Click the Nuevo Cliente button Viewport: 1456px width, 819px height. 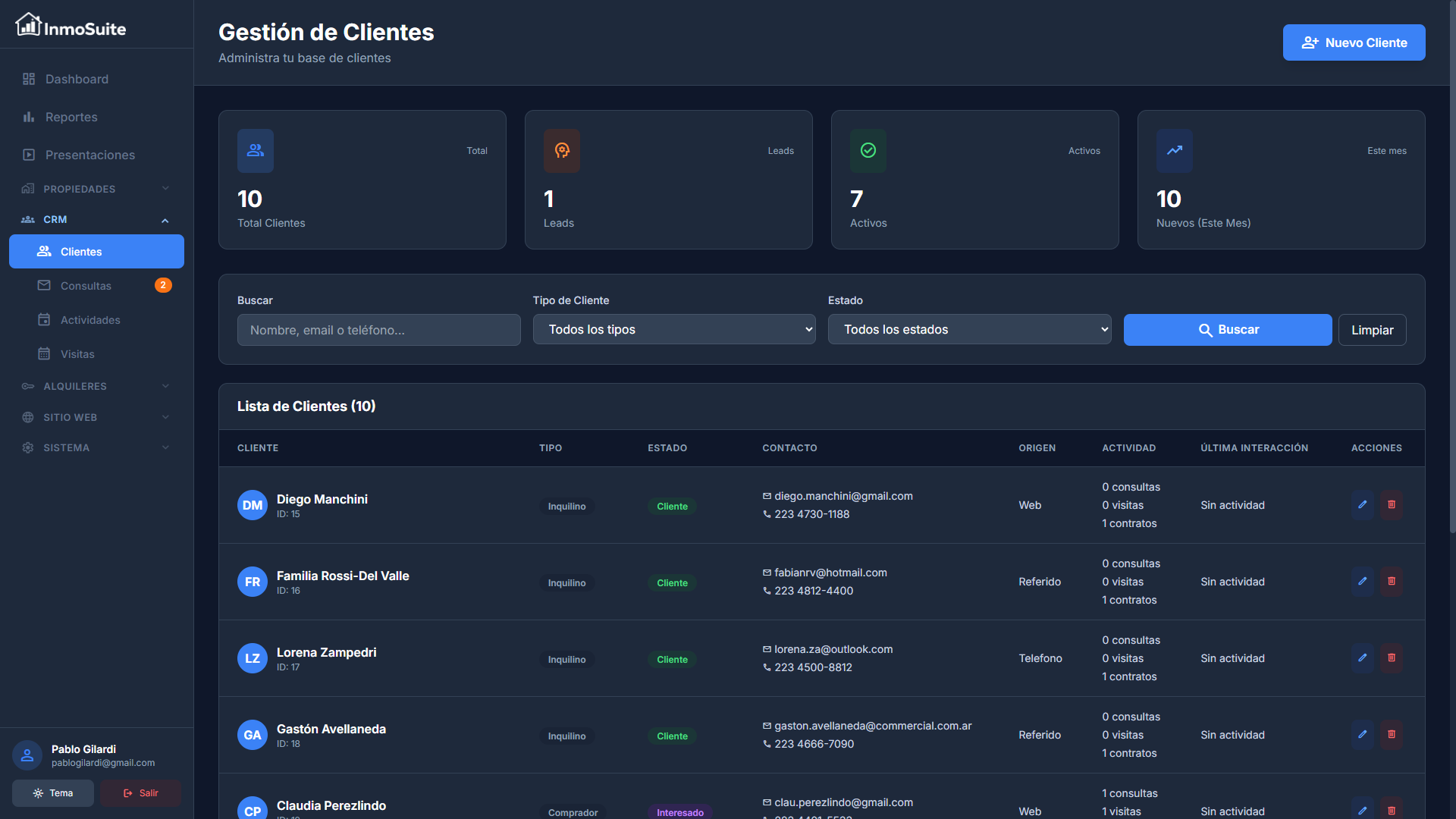[x=1354, y=43]
